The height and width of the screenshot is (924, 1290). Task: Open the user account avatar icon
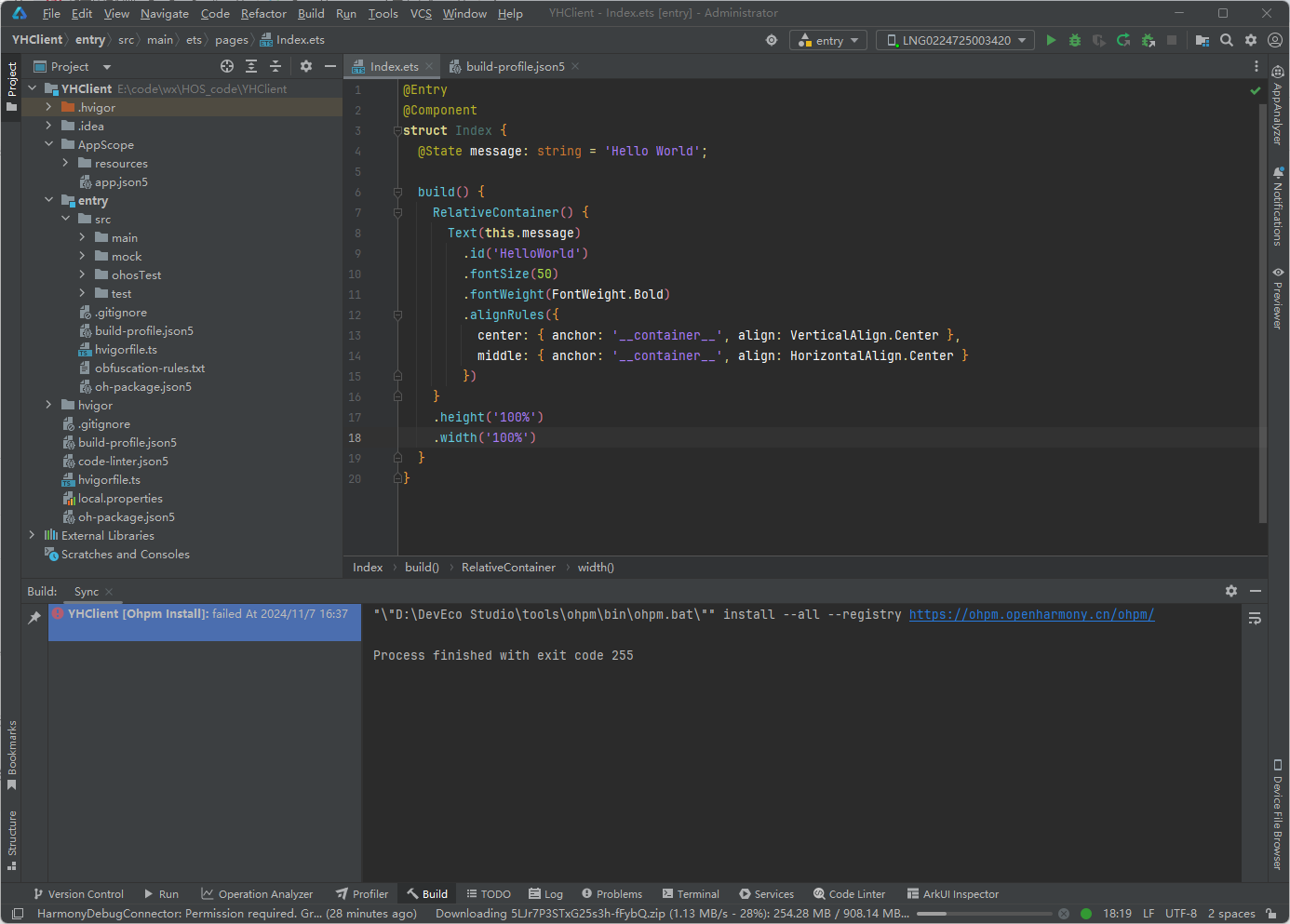[1275, 40]
